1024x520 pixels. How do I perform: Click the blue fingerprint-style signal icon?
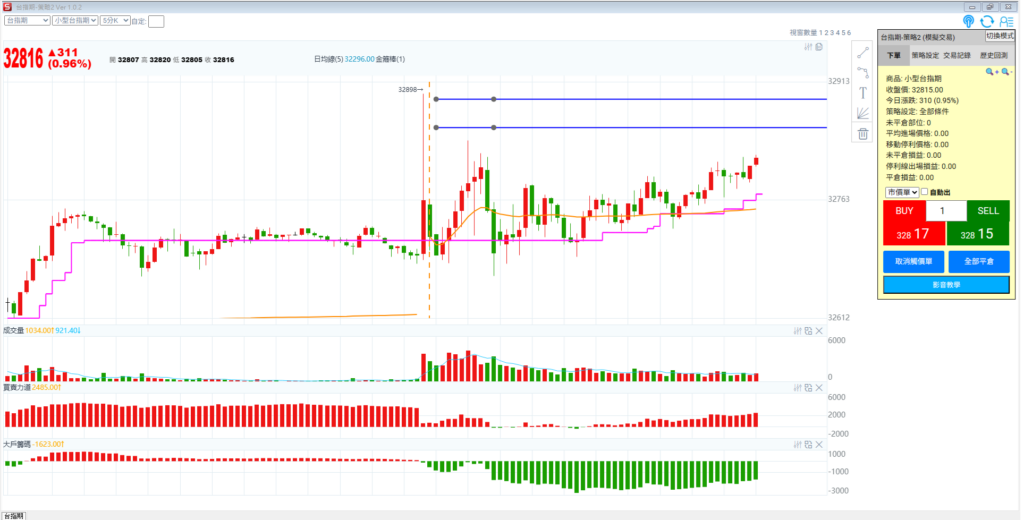968,21
